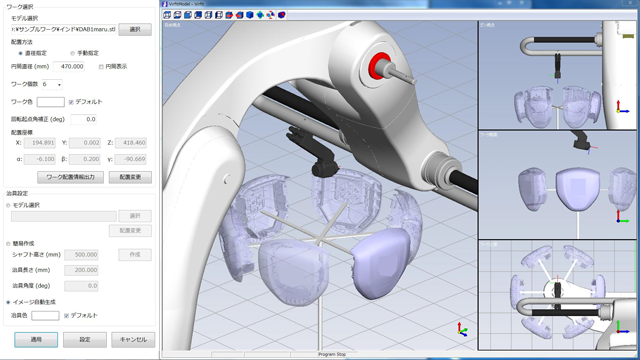The height and width of the screenshot is (360, 640).
Task: Click the blue cube with red left arrow
Action: 239,15
